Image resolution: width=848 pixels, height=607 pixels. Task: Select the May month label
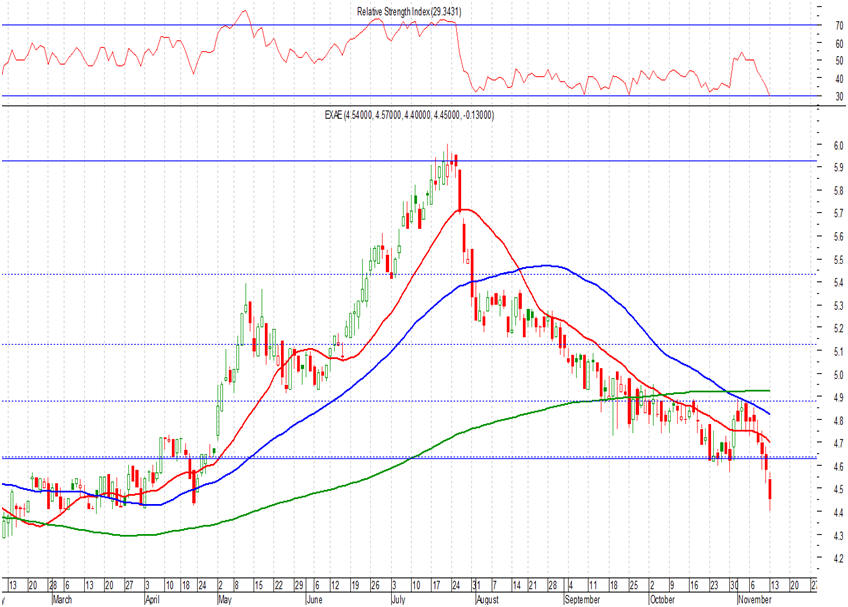coord(224,599)
